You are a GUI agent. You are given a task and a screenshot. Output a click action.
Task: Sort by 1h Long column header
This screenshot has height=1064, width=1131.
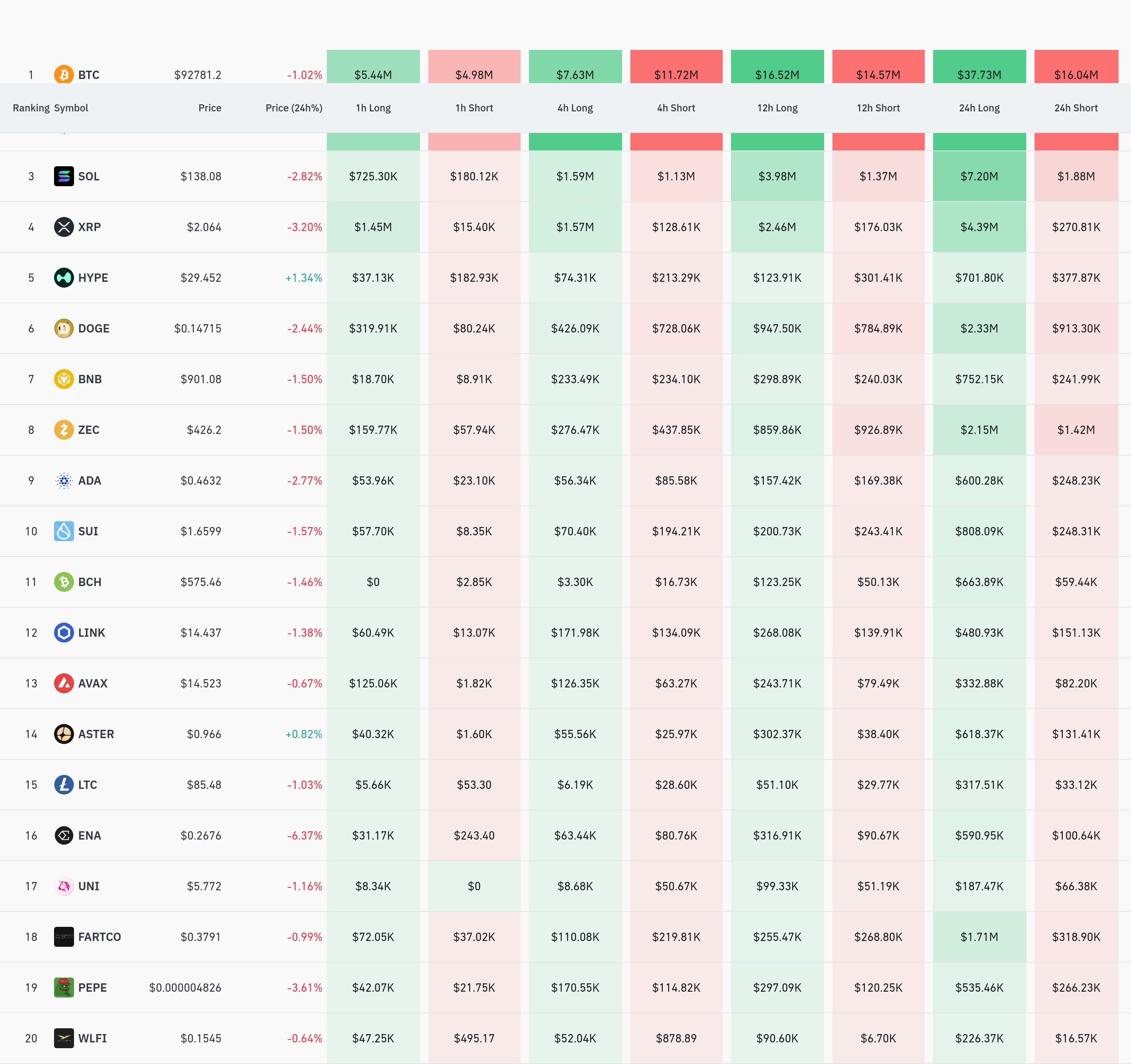point(373,108)
